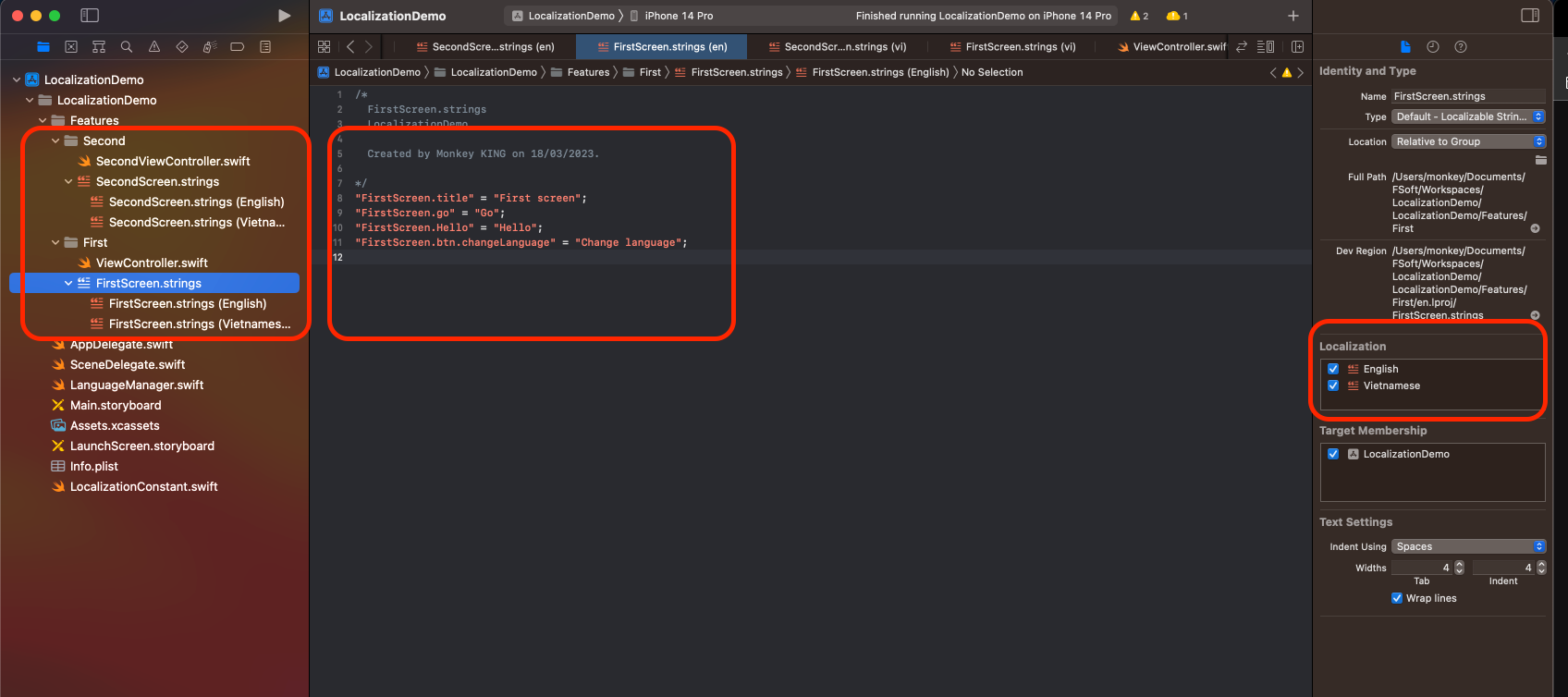Collapse SecondScreen.strings variants
This screenshot has width=1568, height=697.
click(68, 181)
